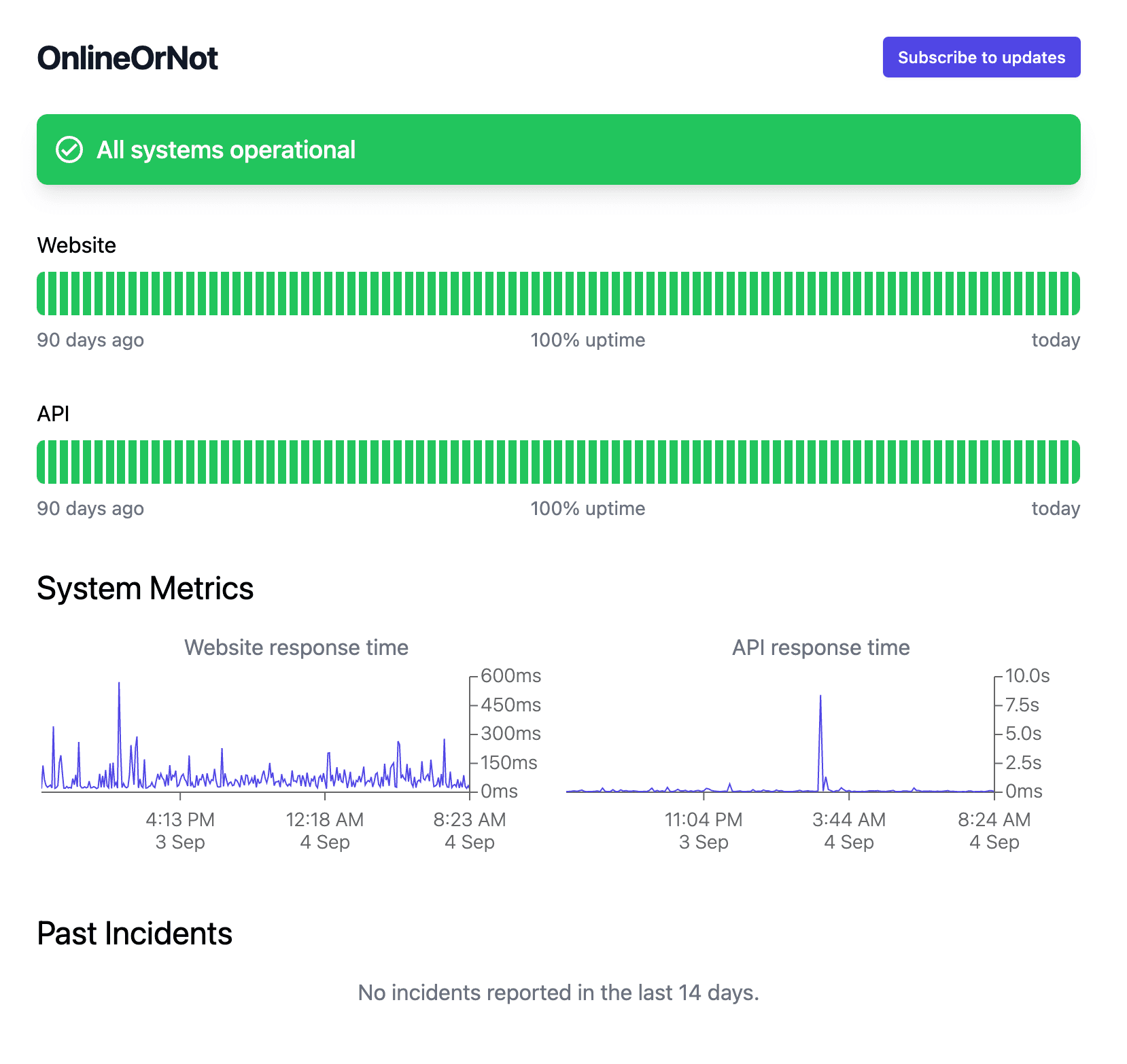
Task: Click the 10.0s axis label
Action: point(1028,676)
